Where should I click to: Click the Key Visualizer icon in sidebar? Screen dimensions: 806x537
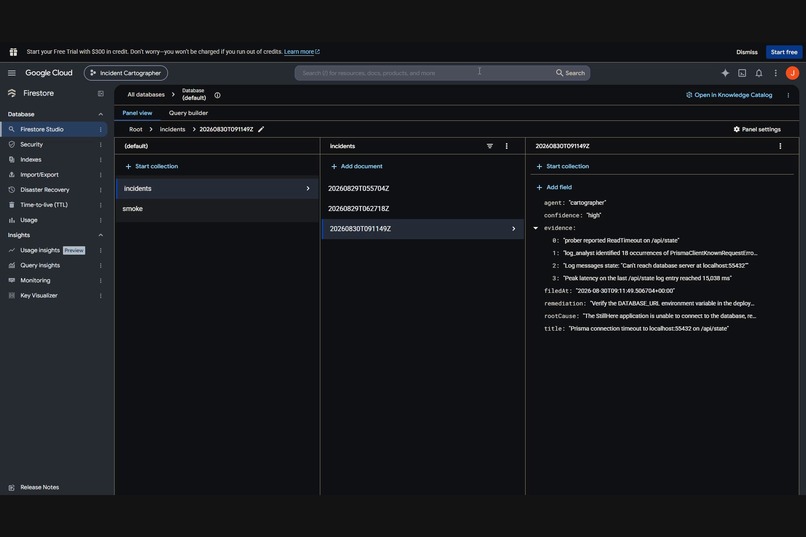[x=11, y=295]
